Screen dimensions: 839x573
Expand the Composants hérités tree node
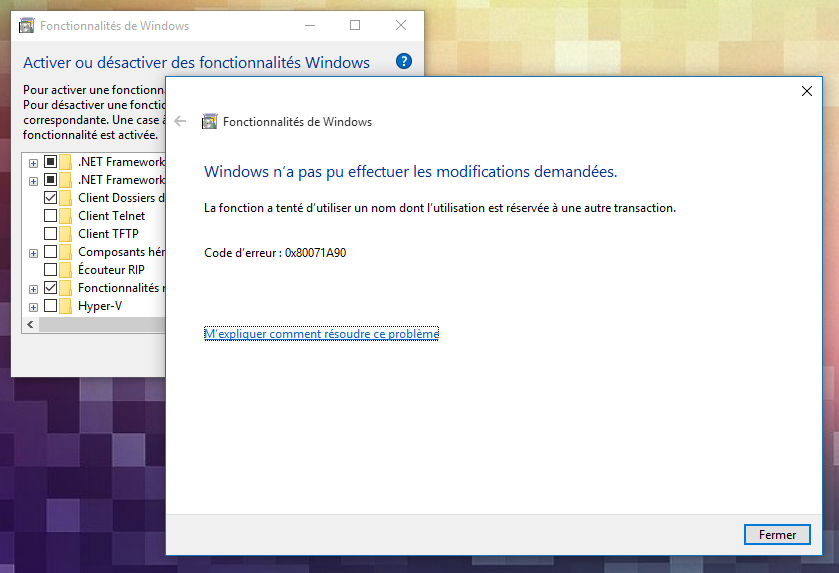coord(33,254)
